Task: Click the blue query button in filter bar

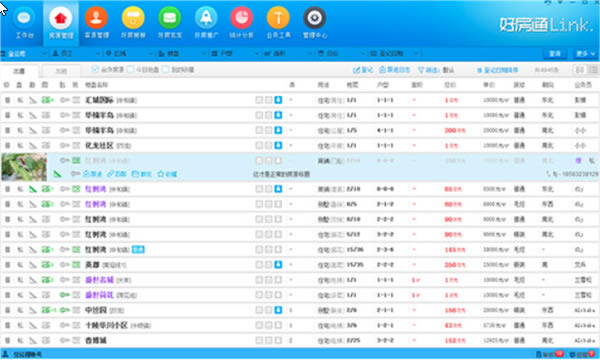Action: (555, 54)
